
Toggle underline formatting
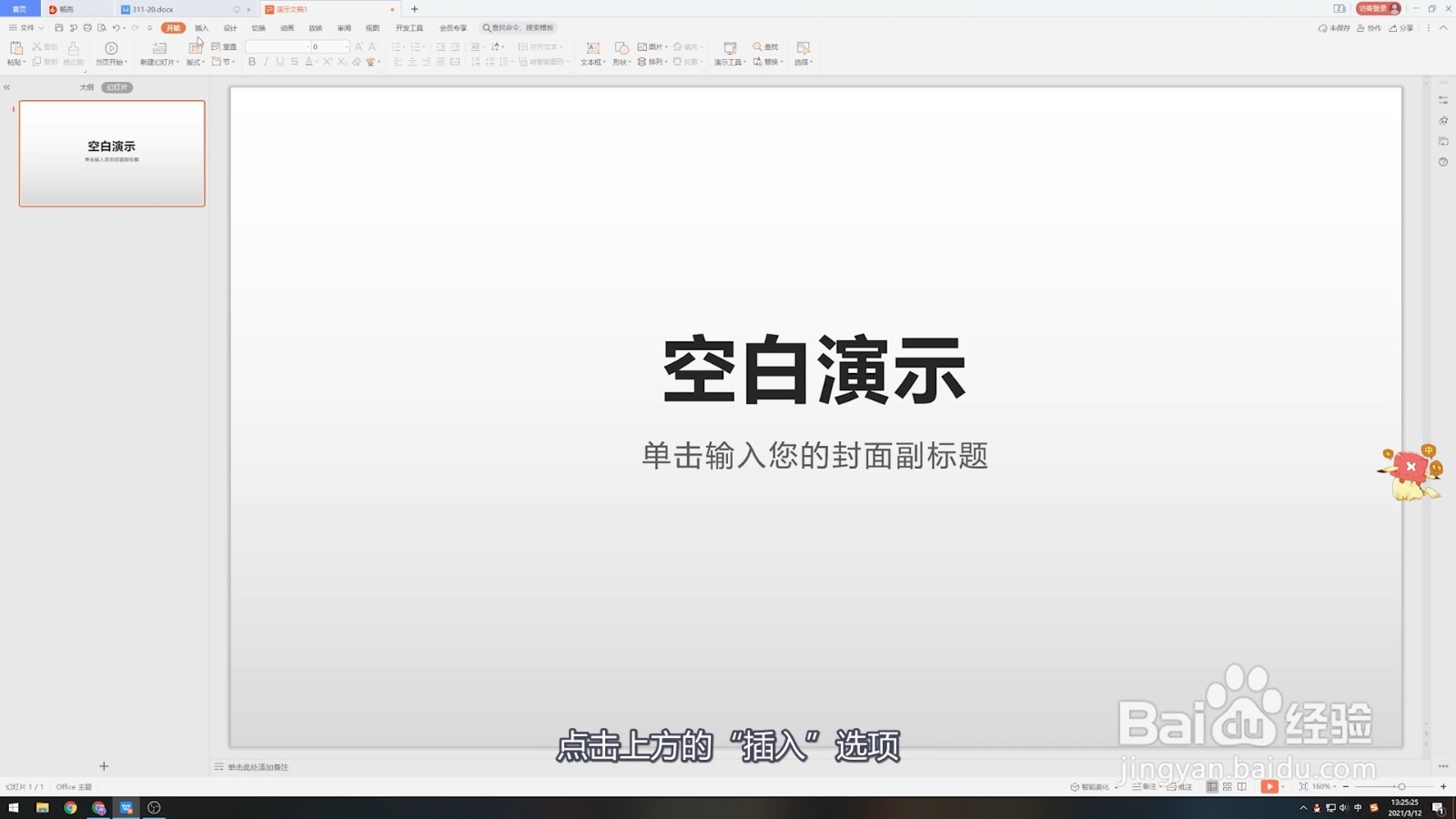[279, 61]
